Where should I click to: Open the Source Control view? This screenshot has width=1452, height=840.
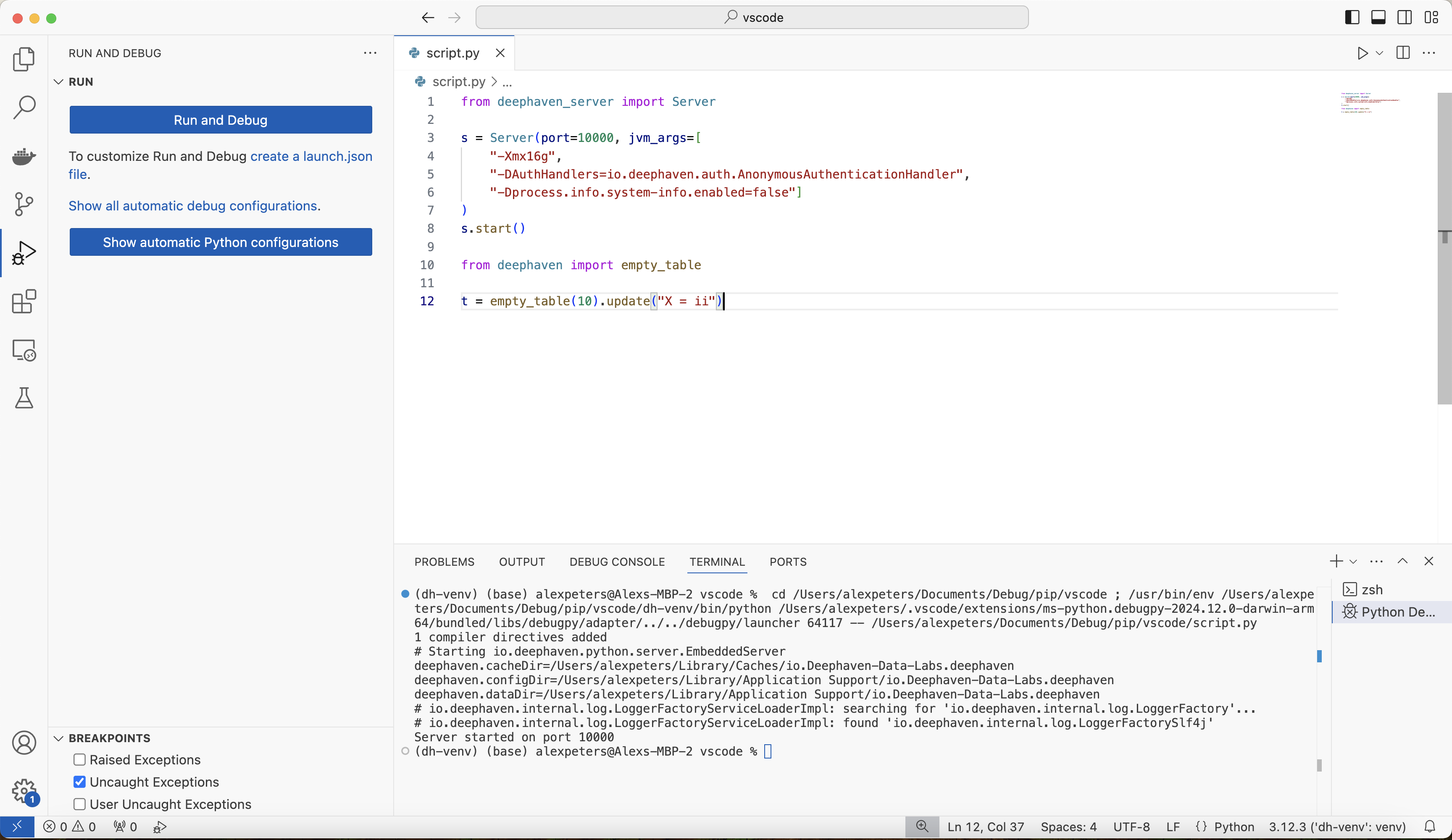pyautogui.click(x=24, y=204)
